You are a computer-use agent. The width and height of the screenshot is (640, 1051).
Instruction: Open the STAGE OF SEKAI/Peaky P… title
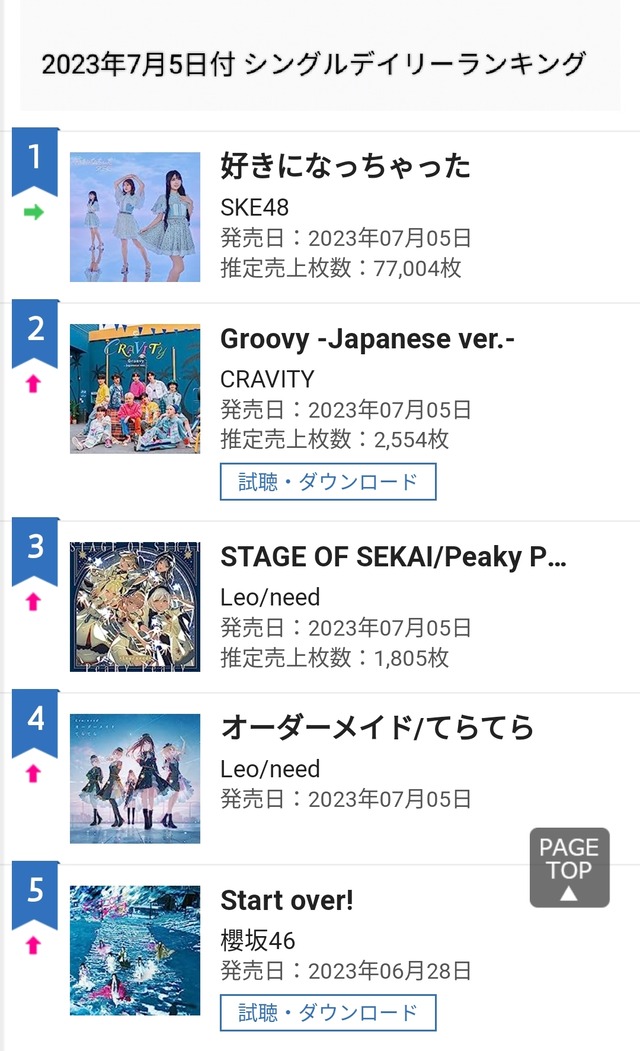coord(393,556)
